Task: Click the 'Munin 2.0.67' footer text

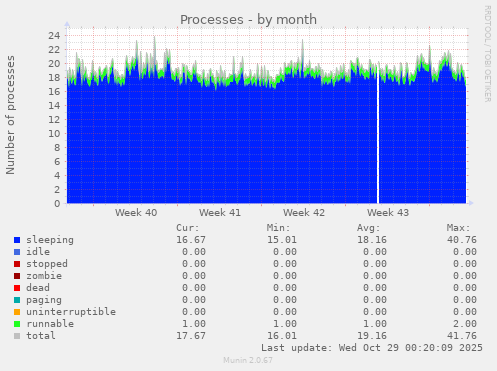Action: [x=248, y=360]
